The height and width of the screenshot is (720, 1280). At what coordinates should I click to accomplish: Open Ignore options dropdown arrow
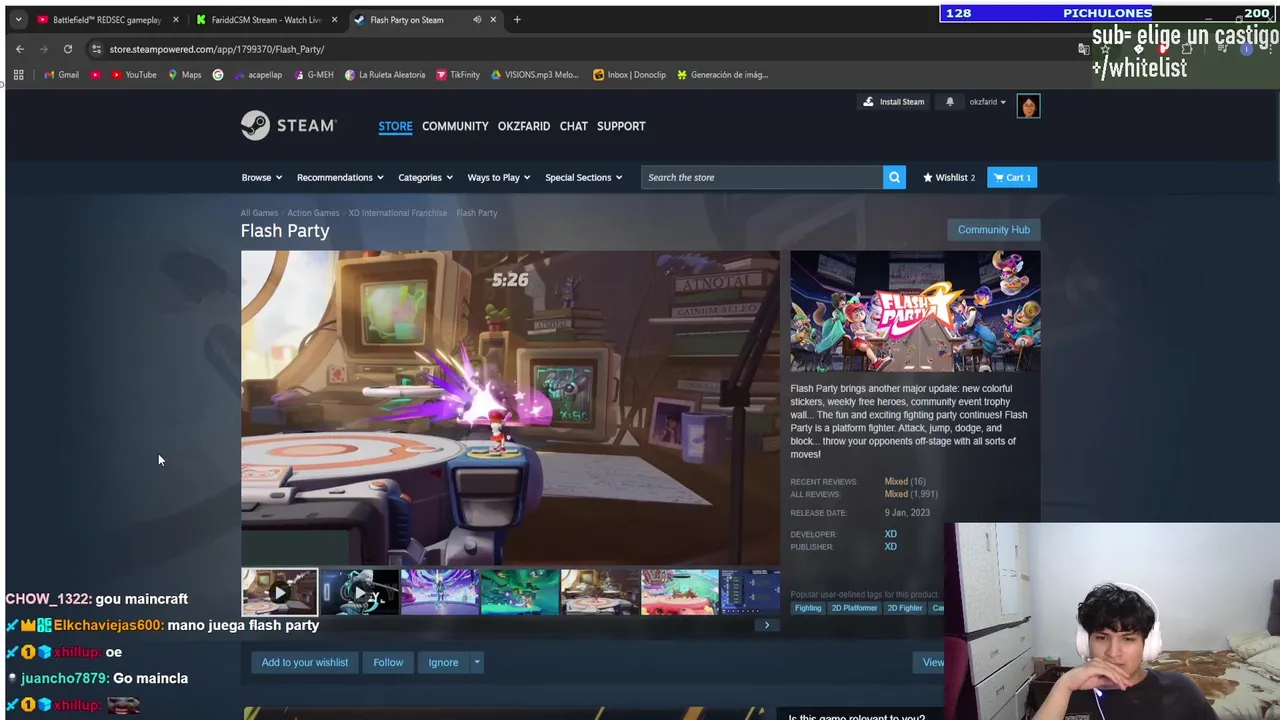point(477,662)
